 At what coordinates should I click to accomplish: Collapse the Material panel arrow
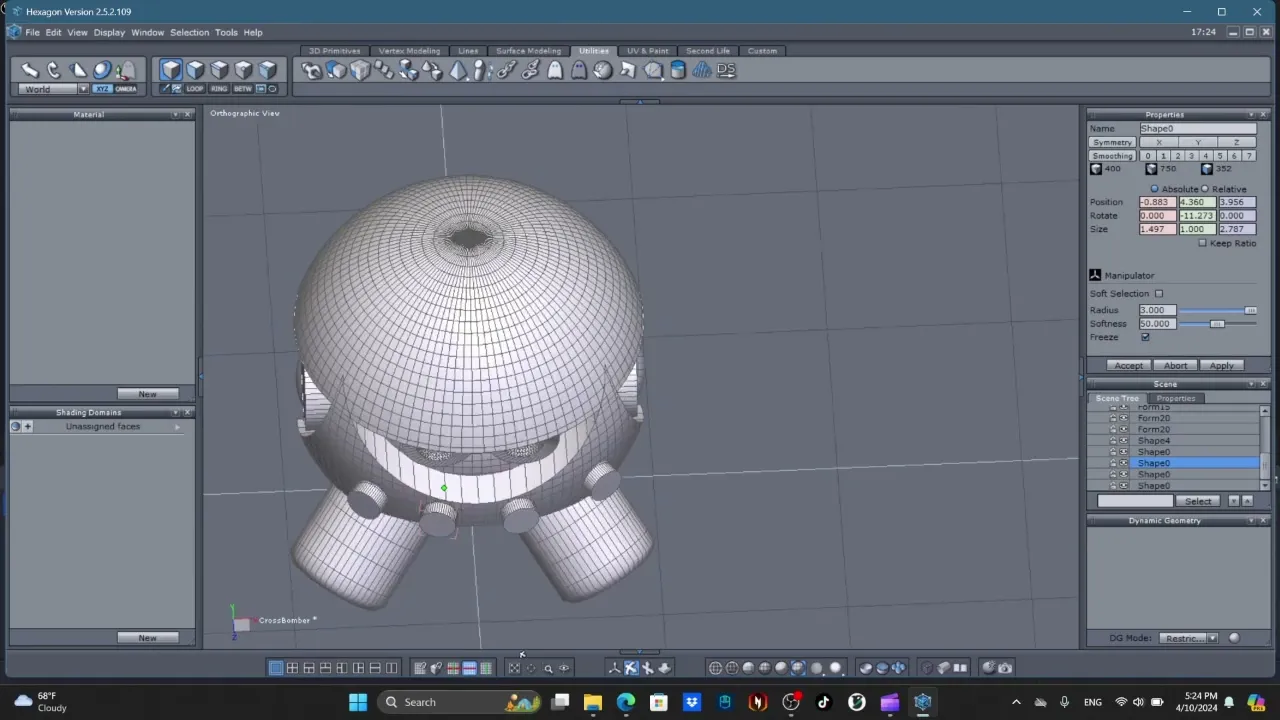(x=176, y=114)
